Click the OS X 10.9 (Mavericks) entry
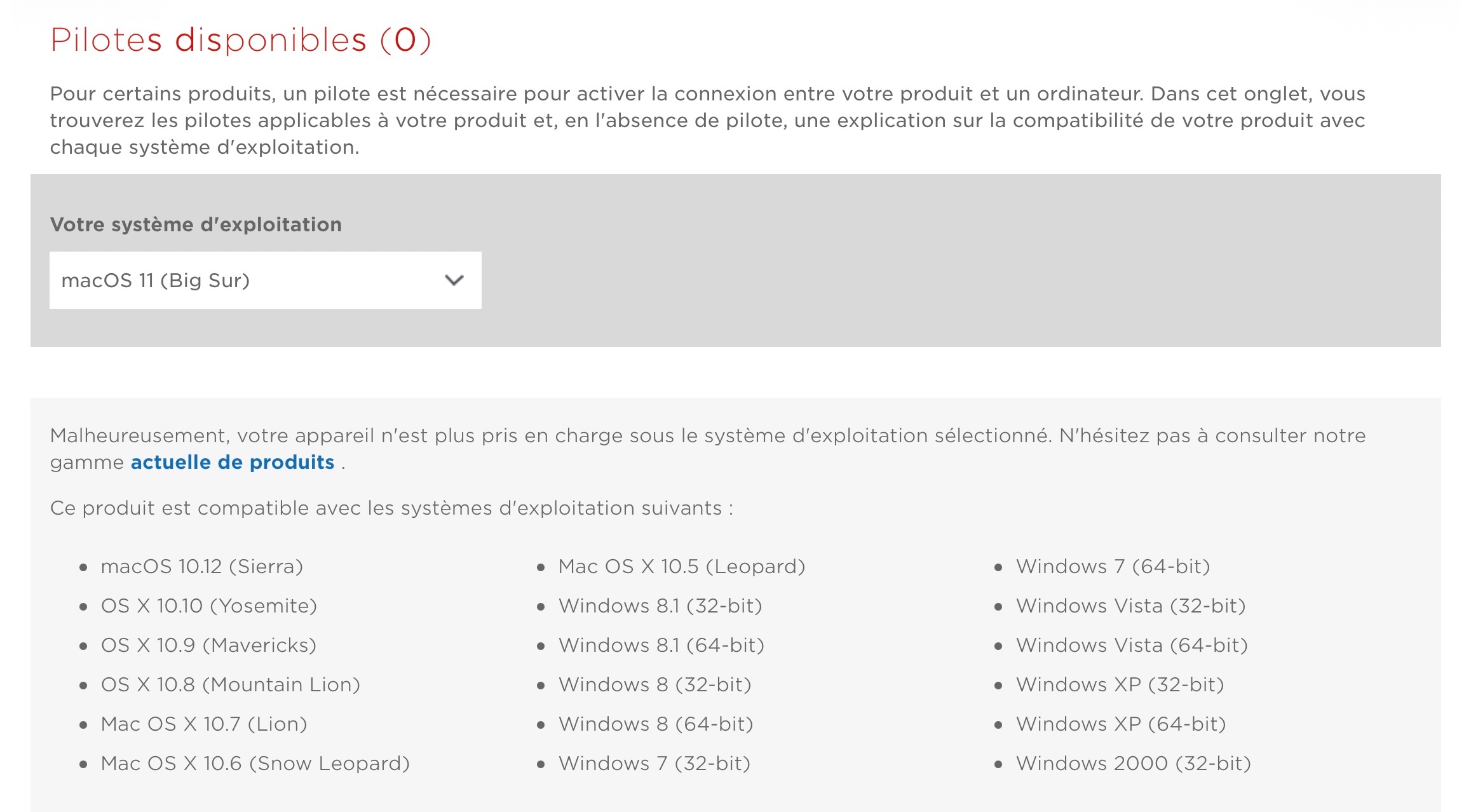Image resolution: width=1478 pixels, height=812 pixels. click(208, 645)
